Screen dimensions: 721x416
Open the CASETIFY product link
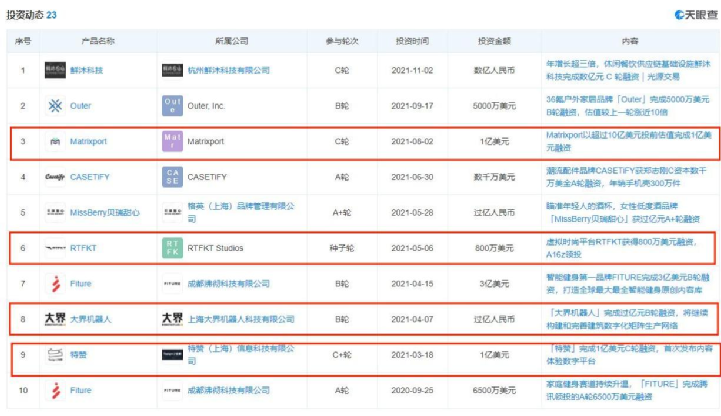click(90, 177)
